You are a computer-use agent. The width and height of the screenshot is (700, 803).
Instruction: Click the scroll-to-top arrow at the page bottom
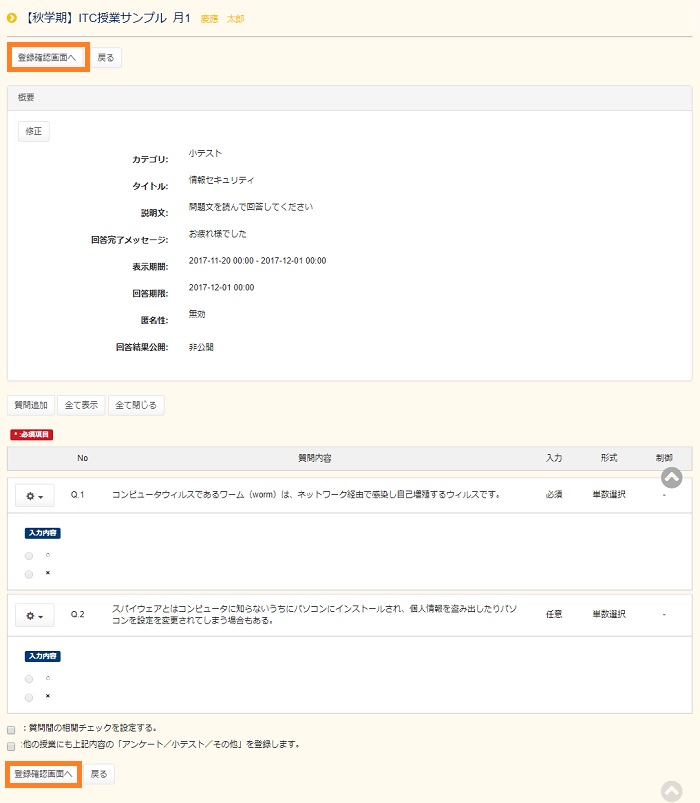671,791
